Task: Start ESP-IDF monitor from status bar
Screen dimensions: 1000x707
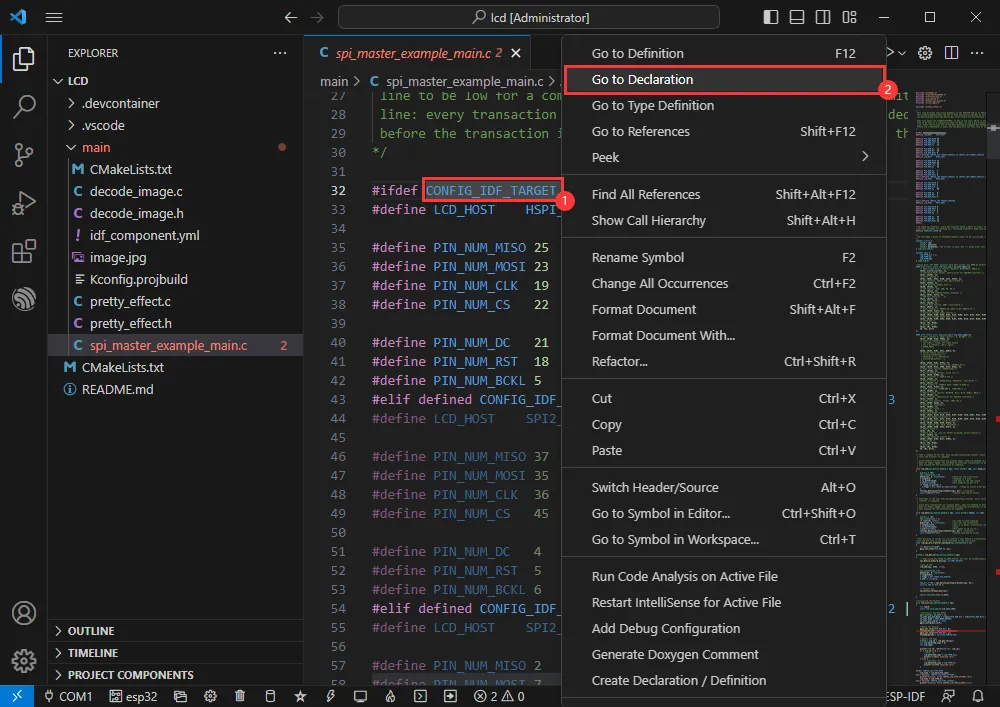Action: [360, 695]
